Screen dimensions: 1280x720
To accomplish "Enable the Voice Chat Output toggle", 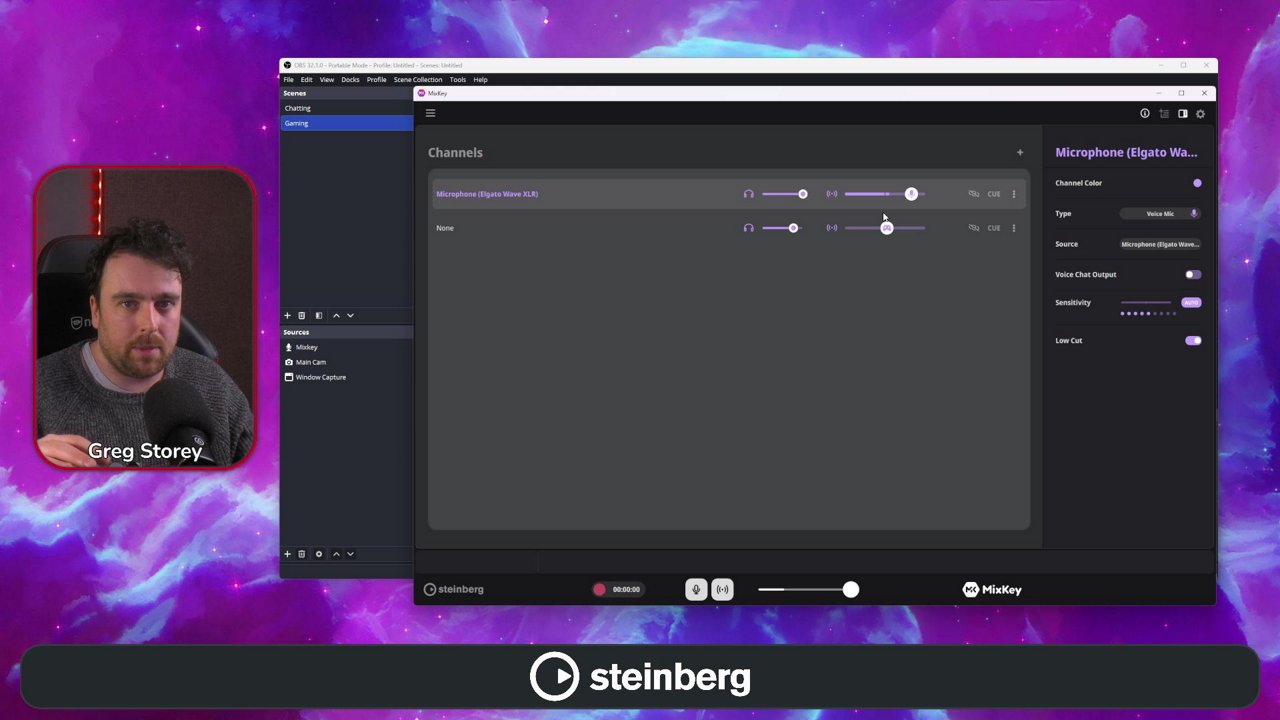I will click(x=1193, y=274).
